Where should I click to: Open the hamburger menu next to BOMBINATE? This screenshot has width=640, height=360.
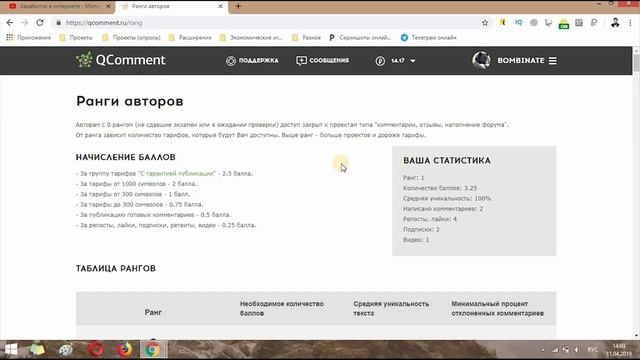[553, 60]
